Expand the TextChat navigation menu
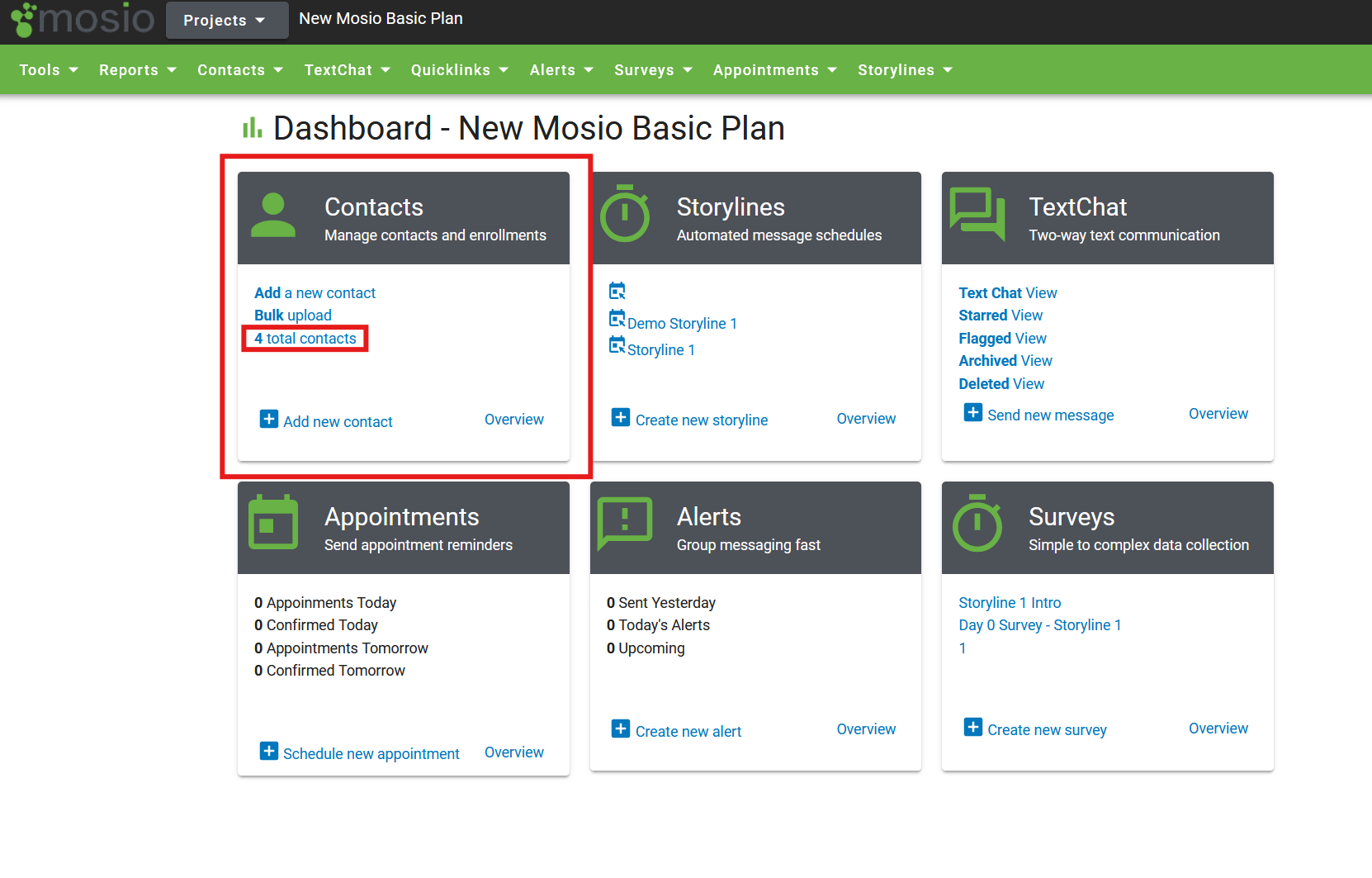The width and height of the screenshot is (1372, 878). pyautogui.click(x=348, y=70)
